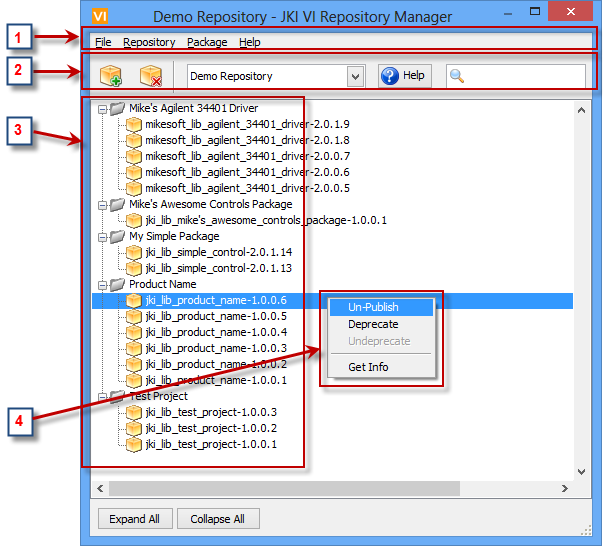
Task: Click the package icon beside mikesoft_lib_agilent_34401_driver-2.0.1.9
Action: click(x=134, y=124)
